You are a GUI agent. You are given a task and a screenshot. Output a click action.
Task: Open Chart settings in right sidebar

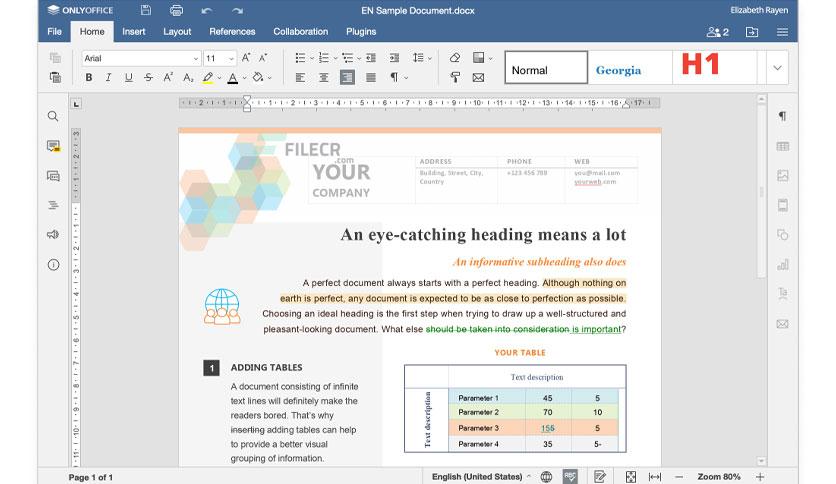tap(782, 264)
